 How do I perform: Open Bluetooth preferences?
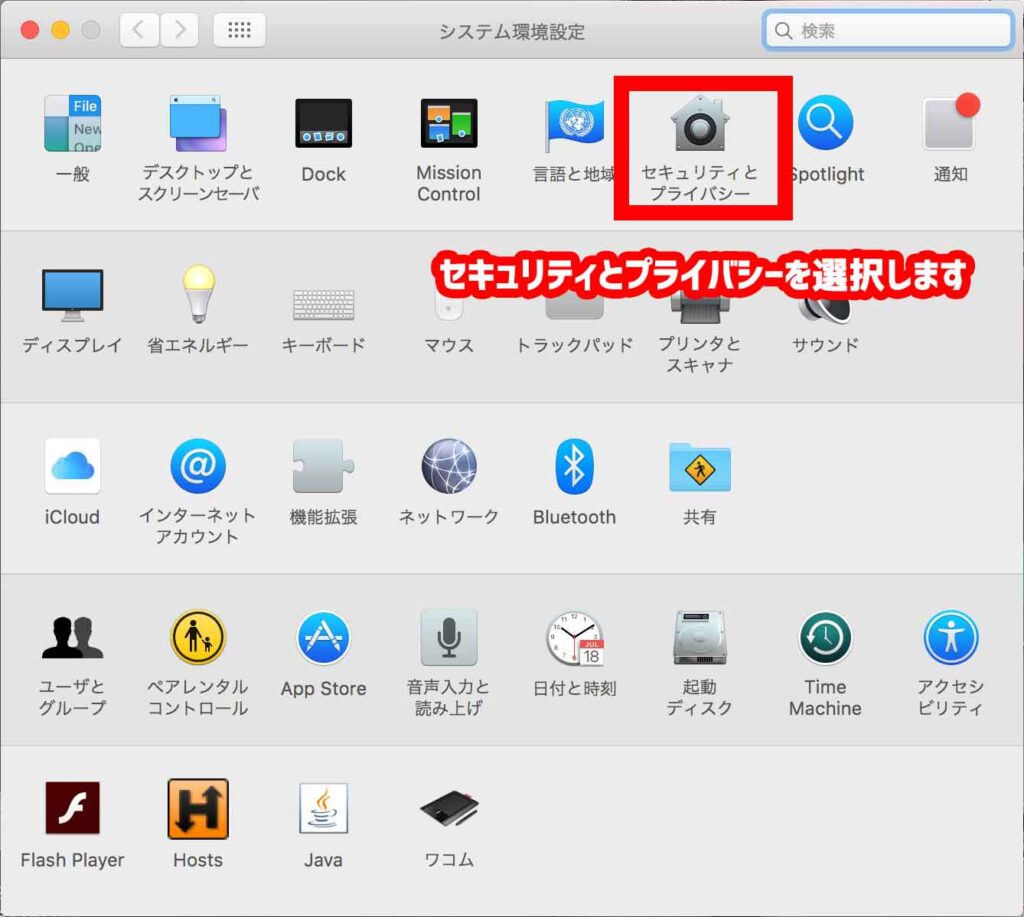pos(574,467)
